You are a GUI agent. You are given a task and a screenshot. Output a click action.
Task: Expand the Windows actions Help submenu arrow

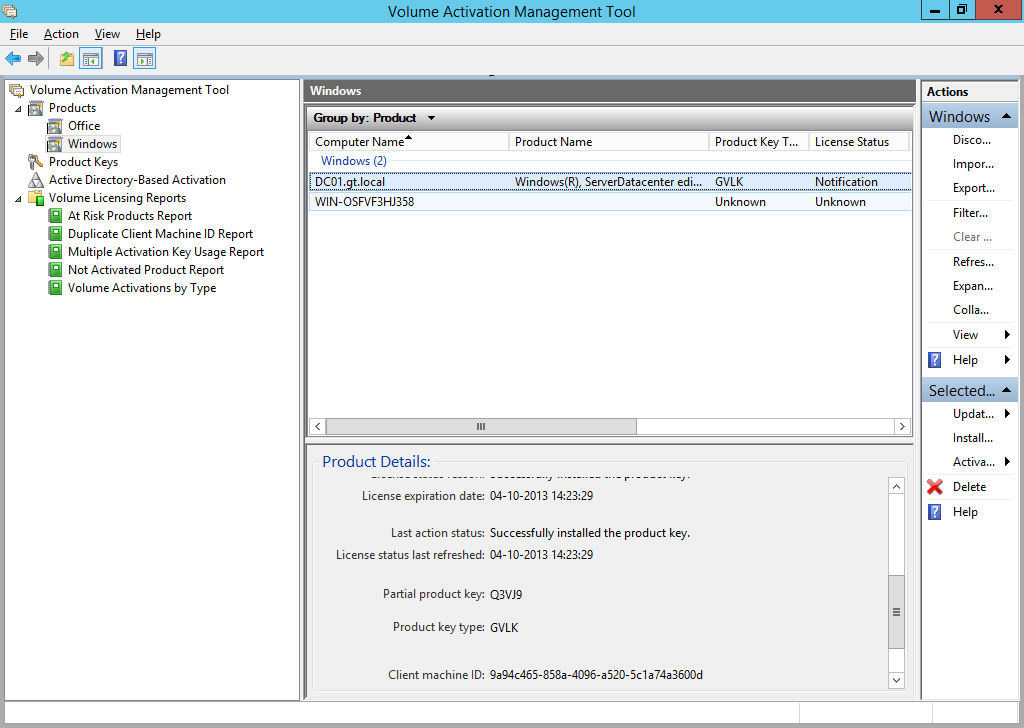coord(1007,360)
